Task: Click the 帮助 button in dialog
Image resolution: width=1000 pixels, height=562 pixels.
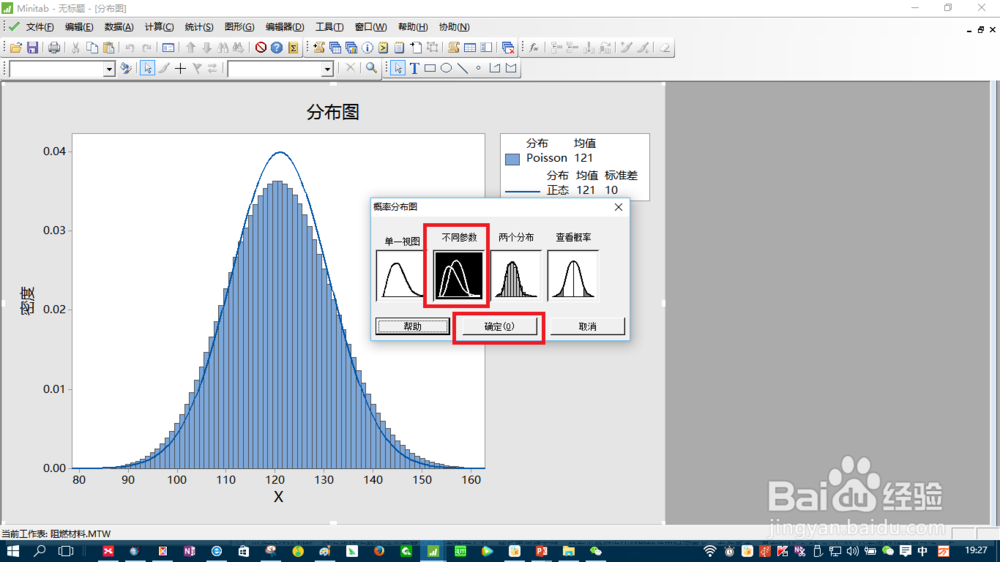Action: click(x=412, y=327)
